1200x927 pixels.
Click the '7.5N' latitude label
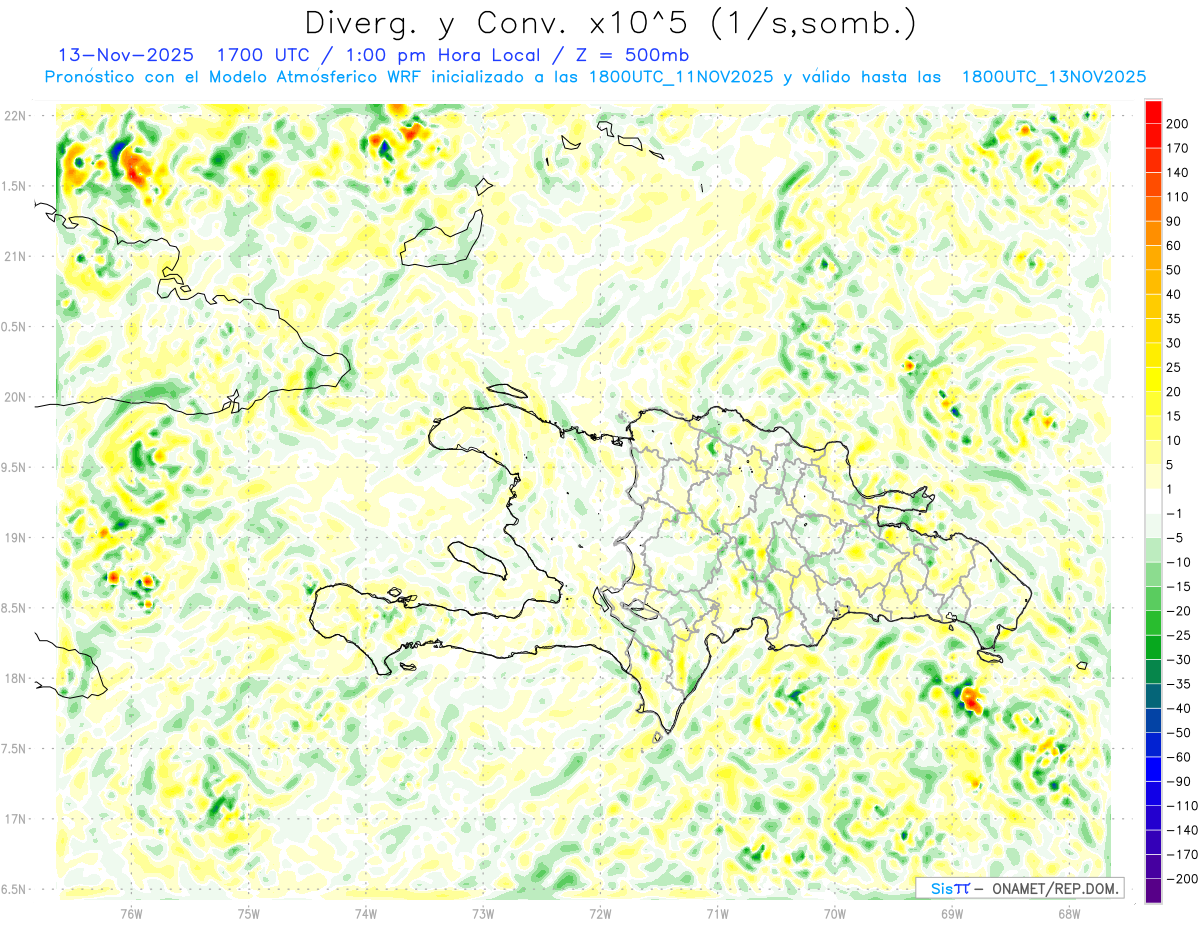(x=14, y=749)
